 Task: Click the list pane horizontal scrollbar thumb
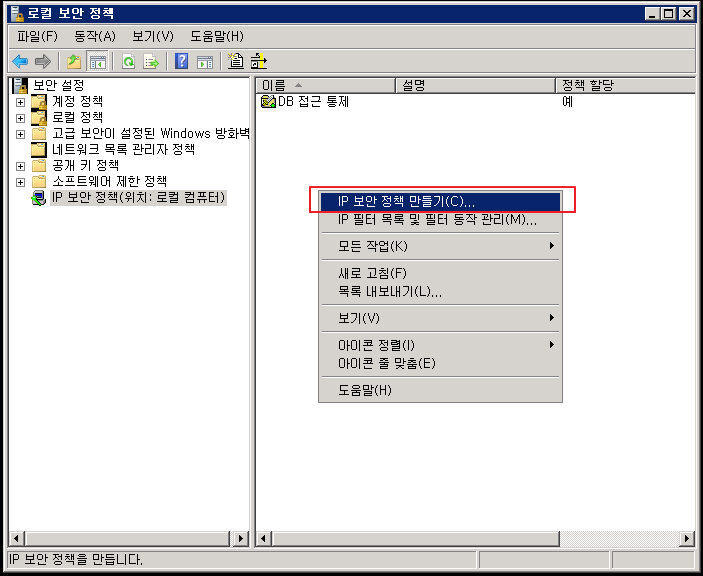(416, 538)
